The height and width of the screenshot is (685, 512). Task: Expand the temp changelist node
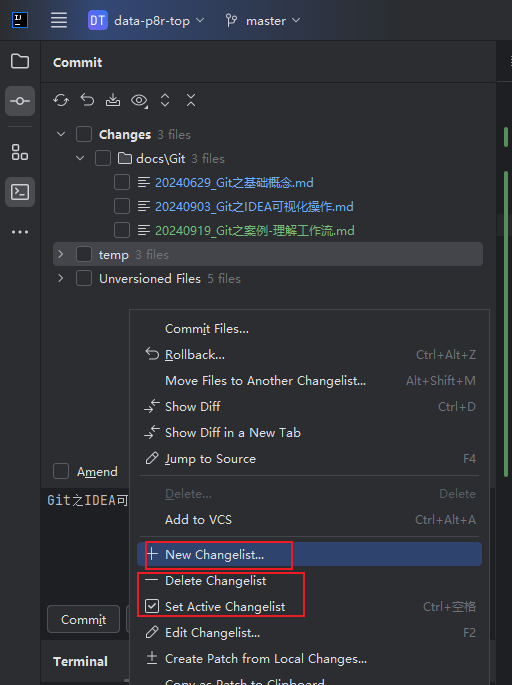(x=61, y=254)
